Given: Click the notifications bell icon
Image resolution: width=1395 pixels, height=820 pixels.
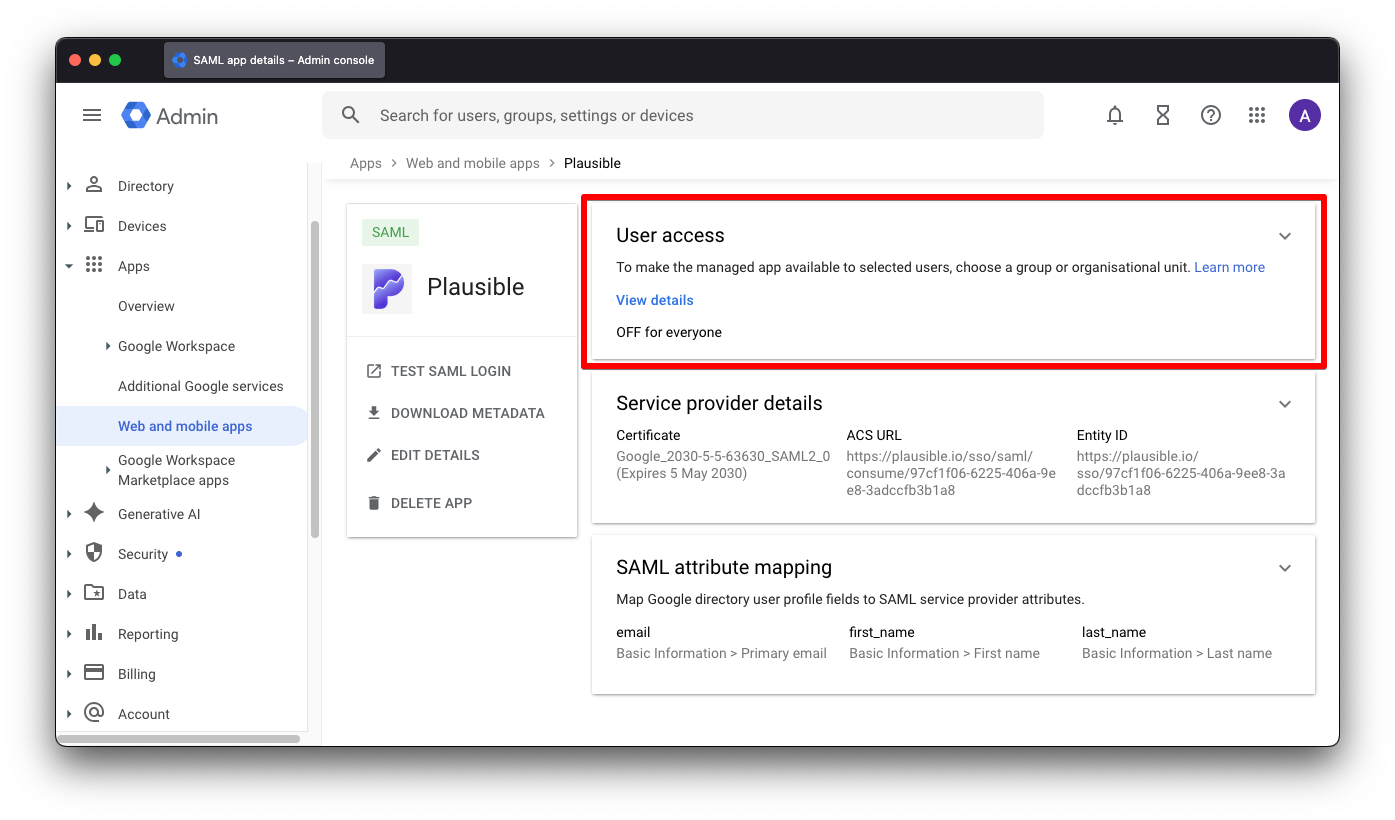Looking at the screenshot, I should [x=1115, y=116].
